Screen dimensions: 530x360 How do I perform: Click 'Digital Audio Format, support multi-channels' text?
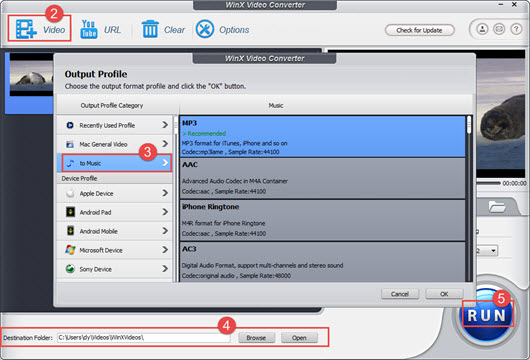[x=262, y=266]
